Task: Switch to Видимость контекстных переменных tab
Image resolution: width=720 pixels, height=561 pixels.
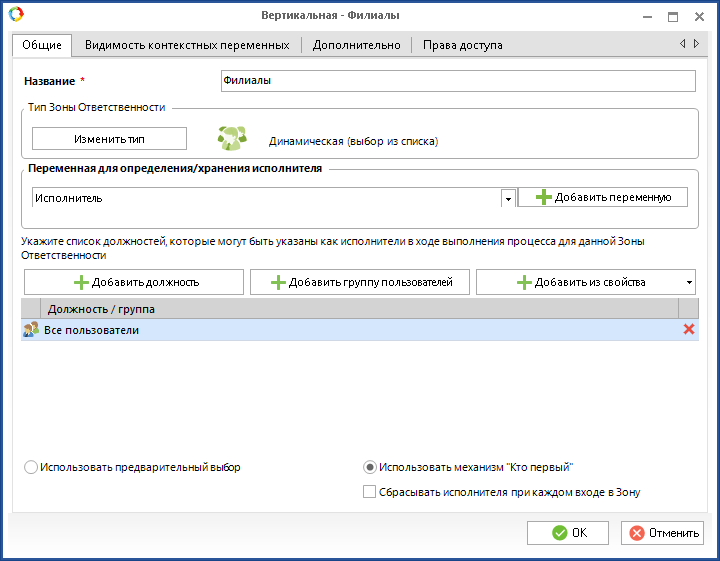Action: click(187, 45)
